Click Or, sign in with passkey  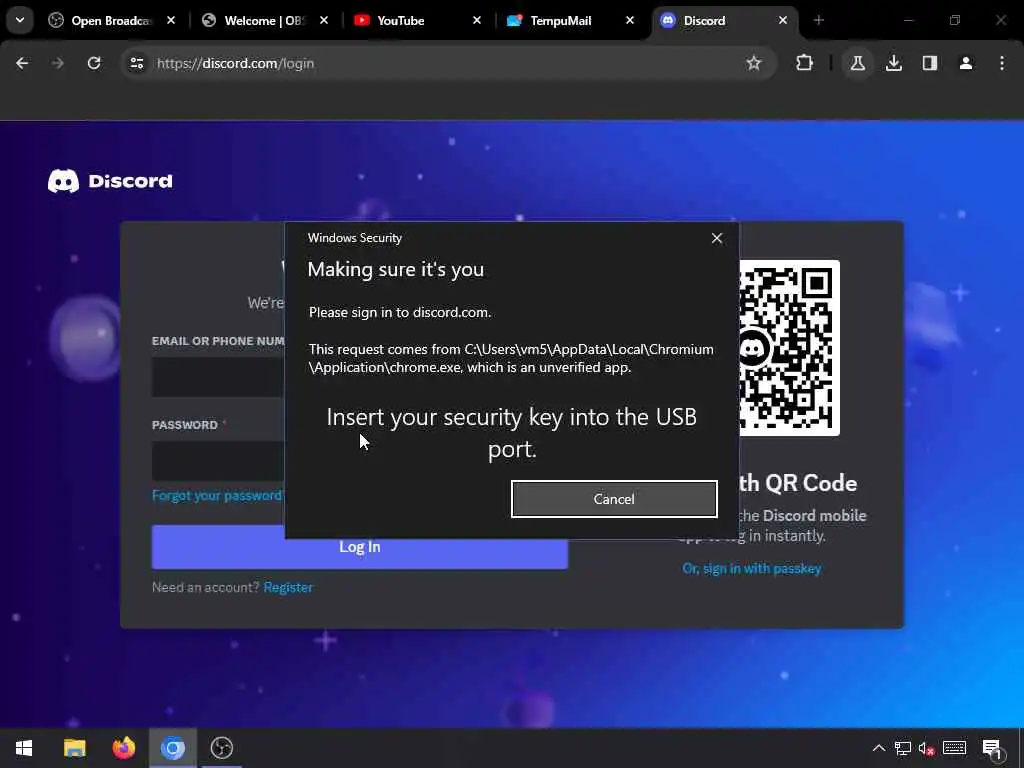point(752,569)
